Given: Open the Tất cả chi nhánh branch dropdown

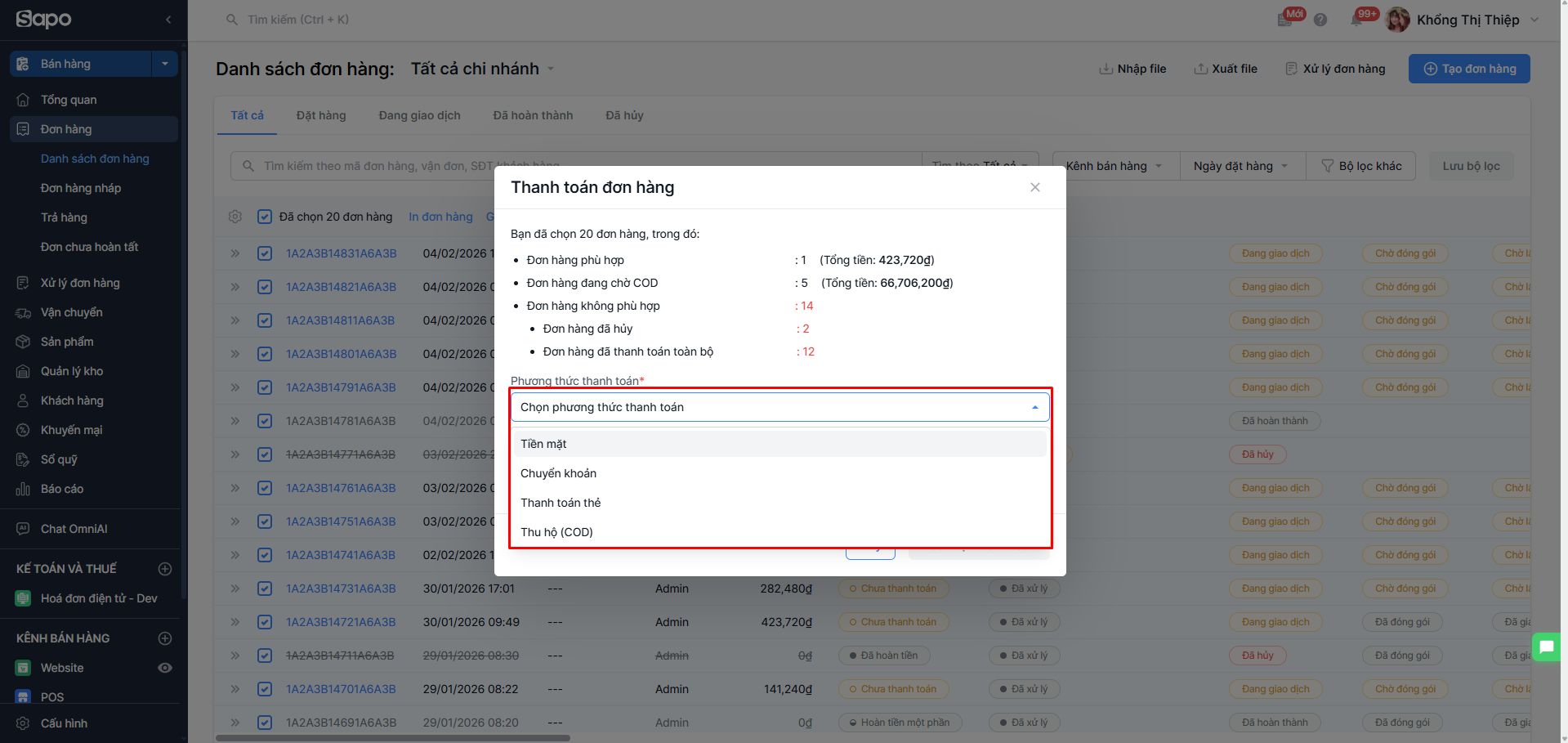Looking at the screenshot, I should 482,69.
